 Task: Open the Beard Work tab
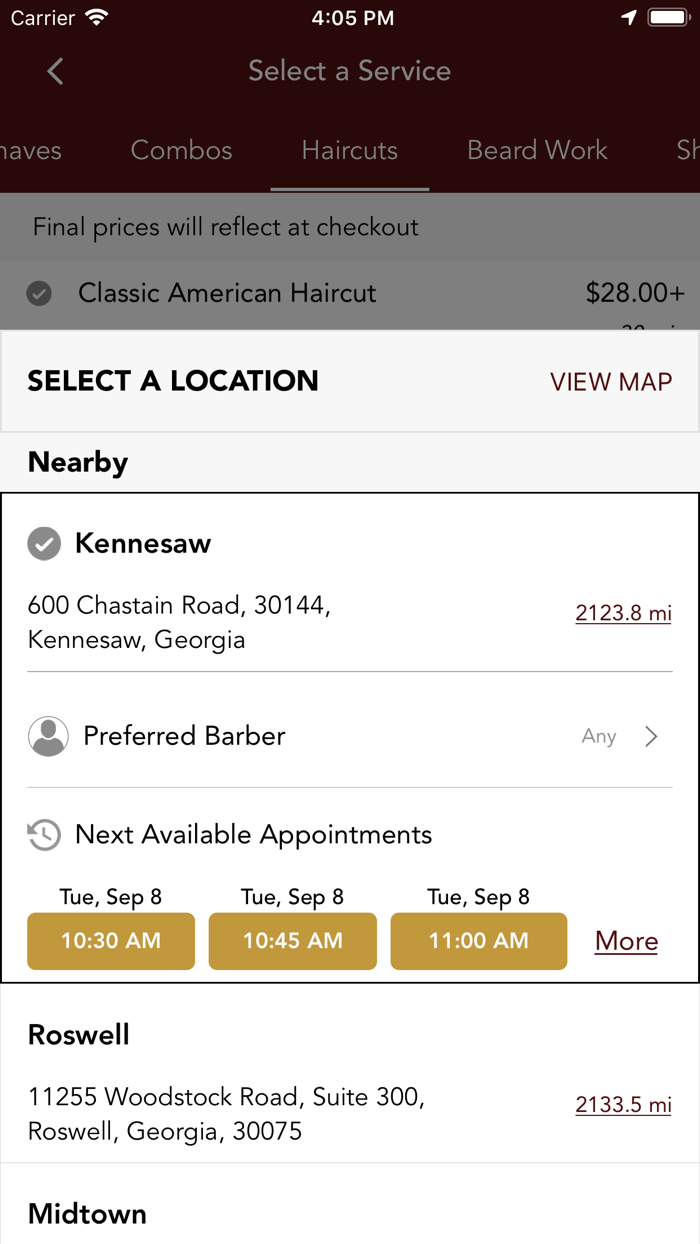click(x=537, y=150)
